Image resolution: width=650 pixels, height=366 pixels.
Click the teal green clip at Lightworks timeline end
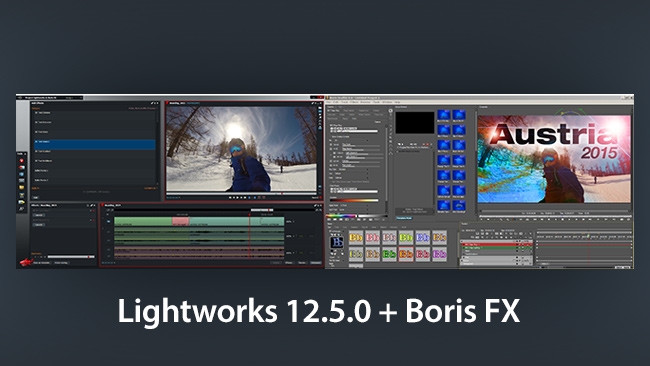273,221
